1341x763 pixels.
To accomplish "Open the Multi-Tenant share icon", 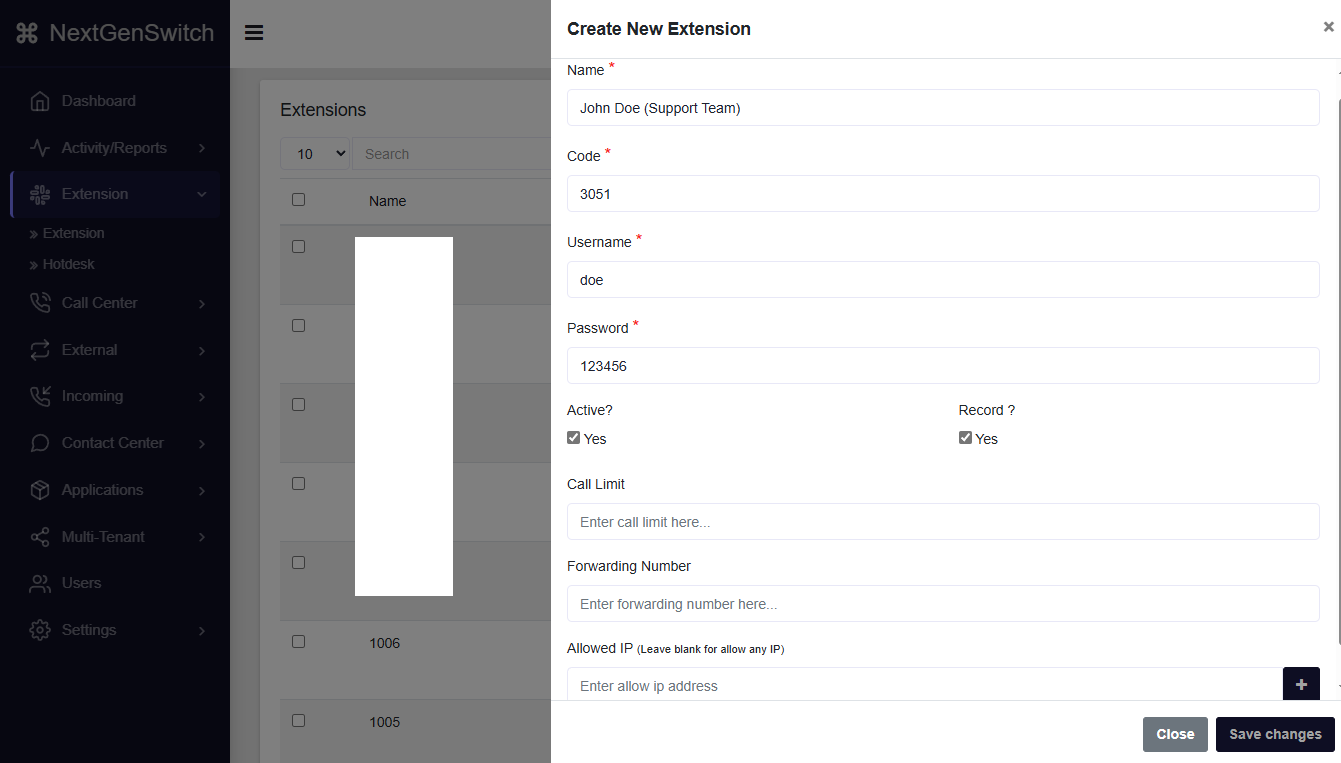I will click(40, 536).
